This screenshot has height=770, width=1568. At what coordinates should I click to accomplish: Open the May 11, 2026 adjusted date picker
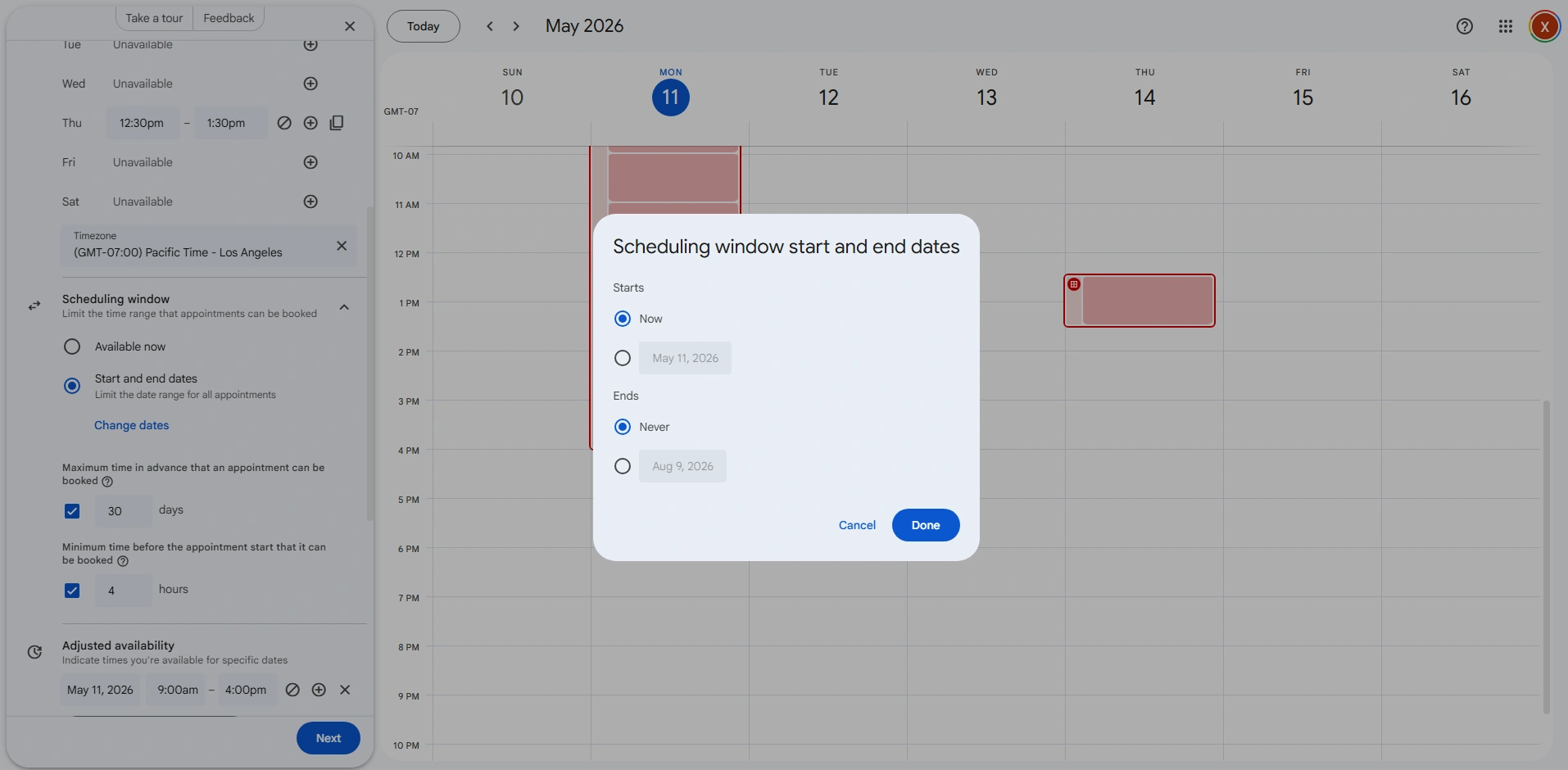click(x=100, y=690)
